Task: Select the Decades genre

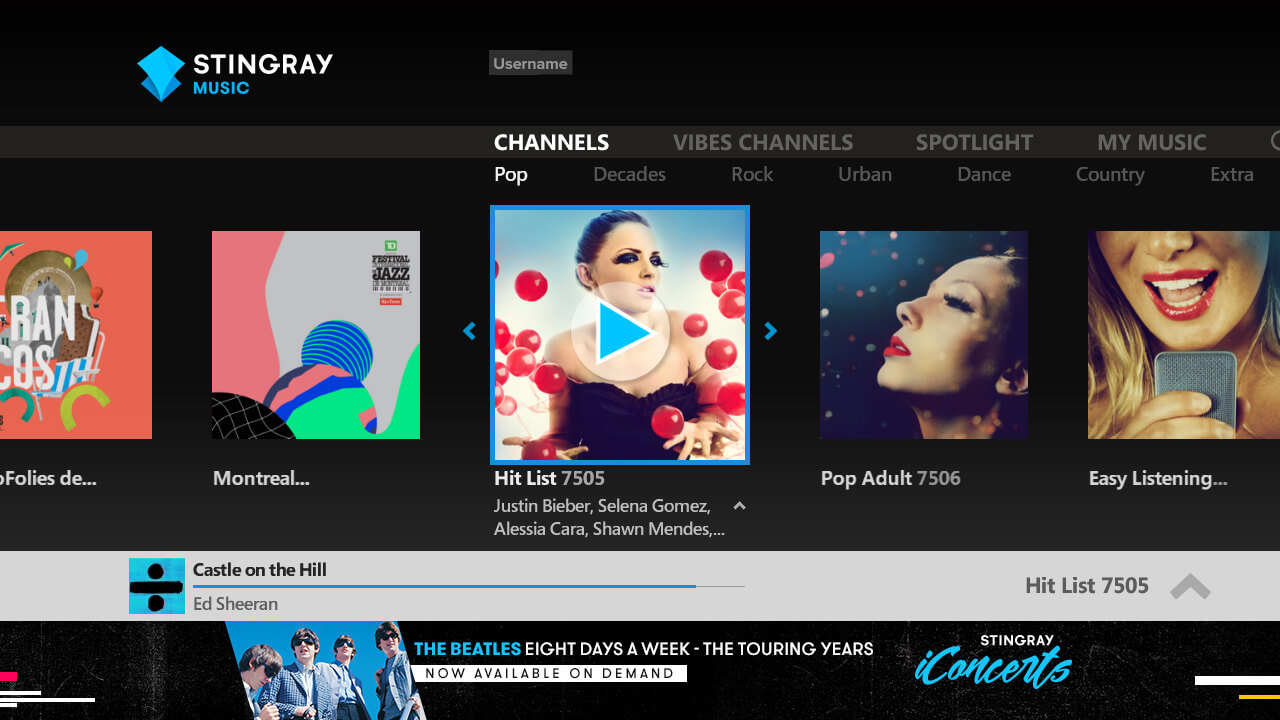Action: pyautogui.click(x=629, y=174)
